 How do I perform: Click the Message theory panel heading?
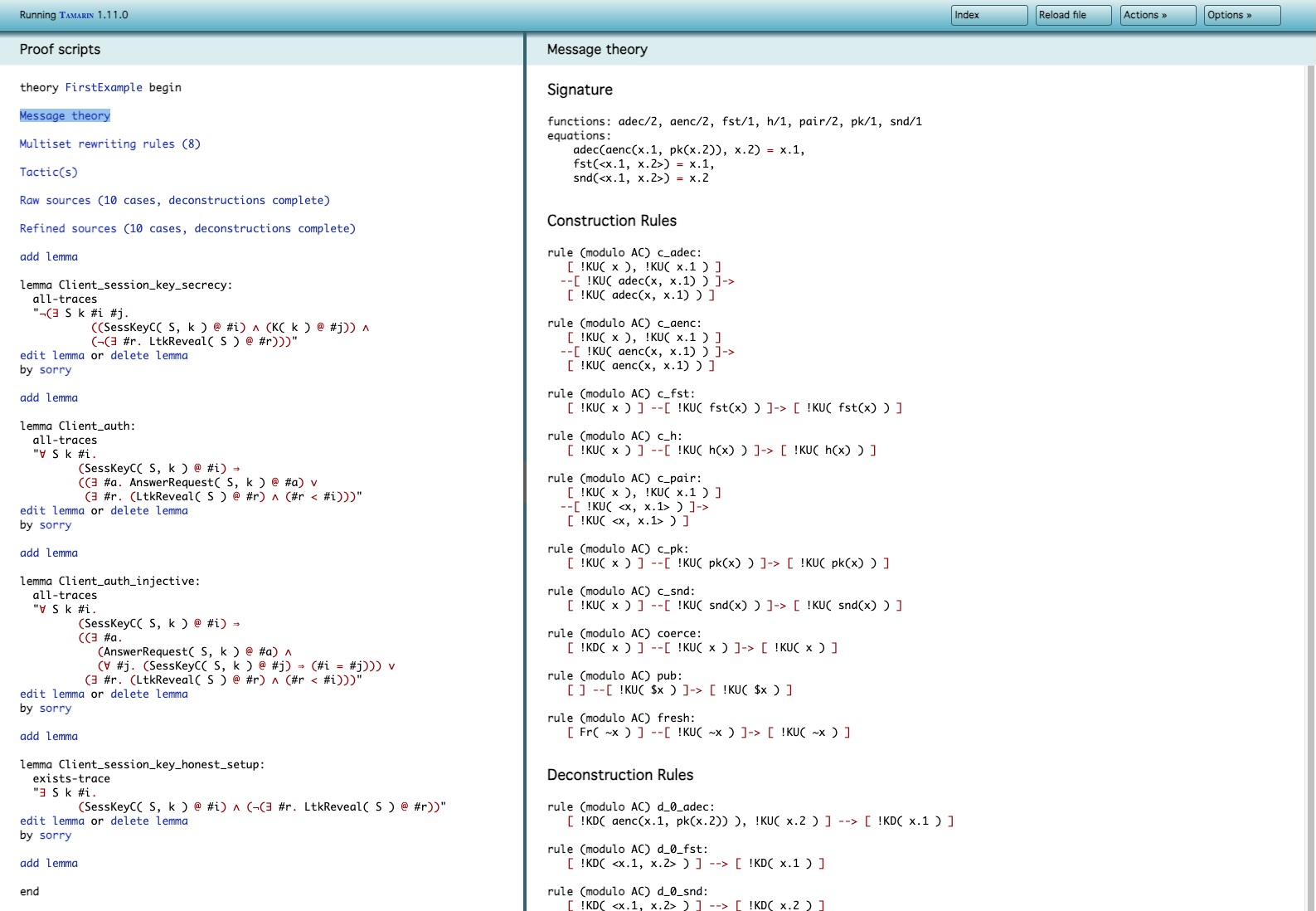(x=597, y=49)
